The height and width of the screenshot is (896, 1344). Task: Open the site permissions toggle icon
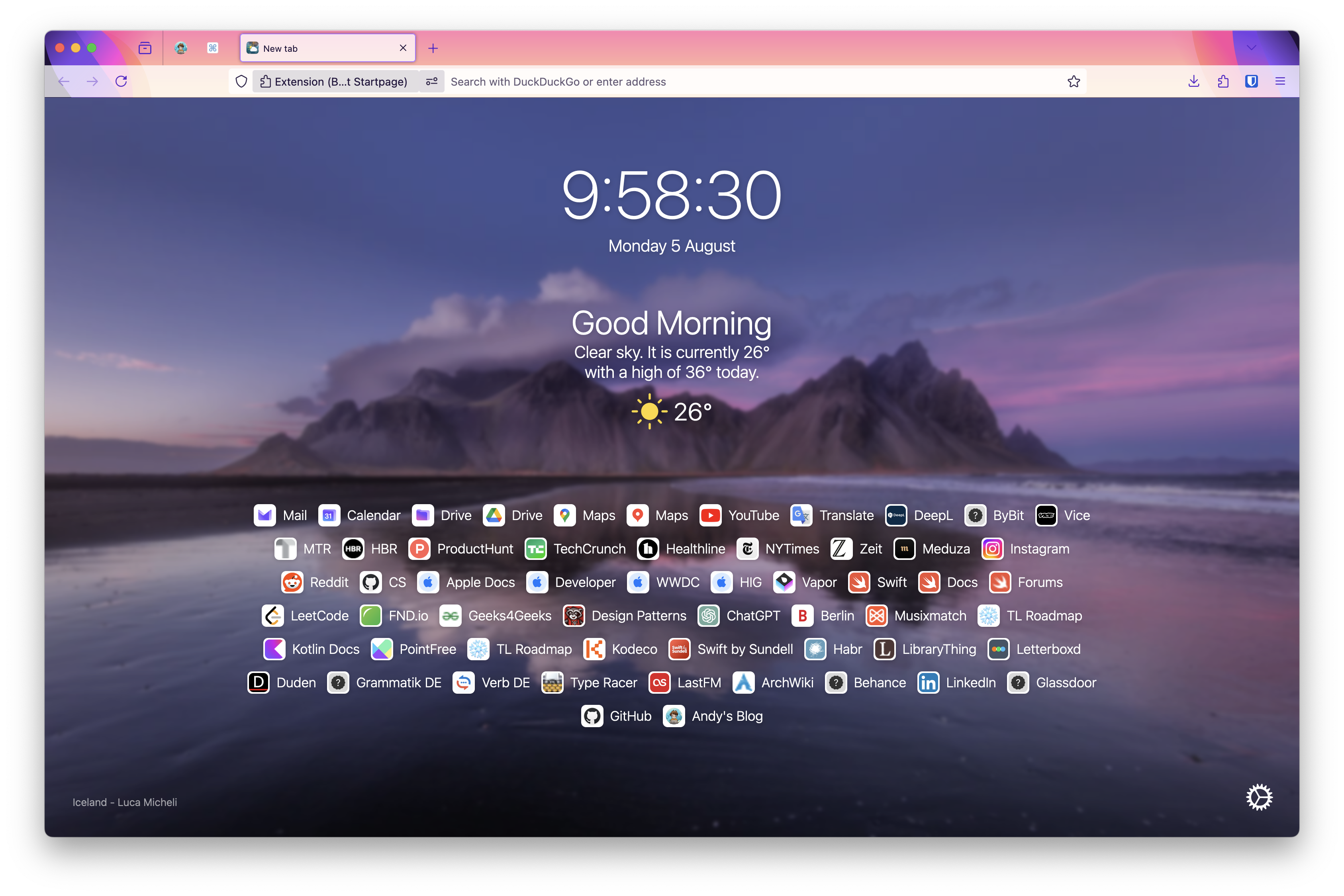432,81
